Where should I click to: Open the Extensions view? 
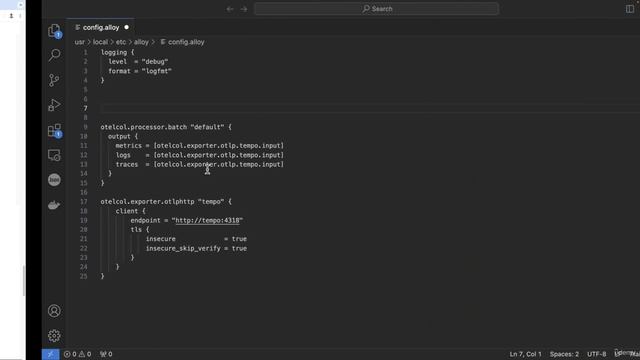pyautogui.click(x=54, y=130)
